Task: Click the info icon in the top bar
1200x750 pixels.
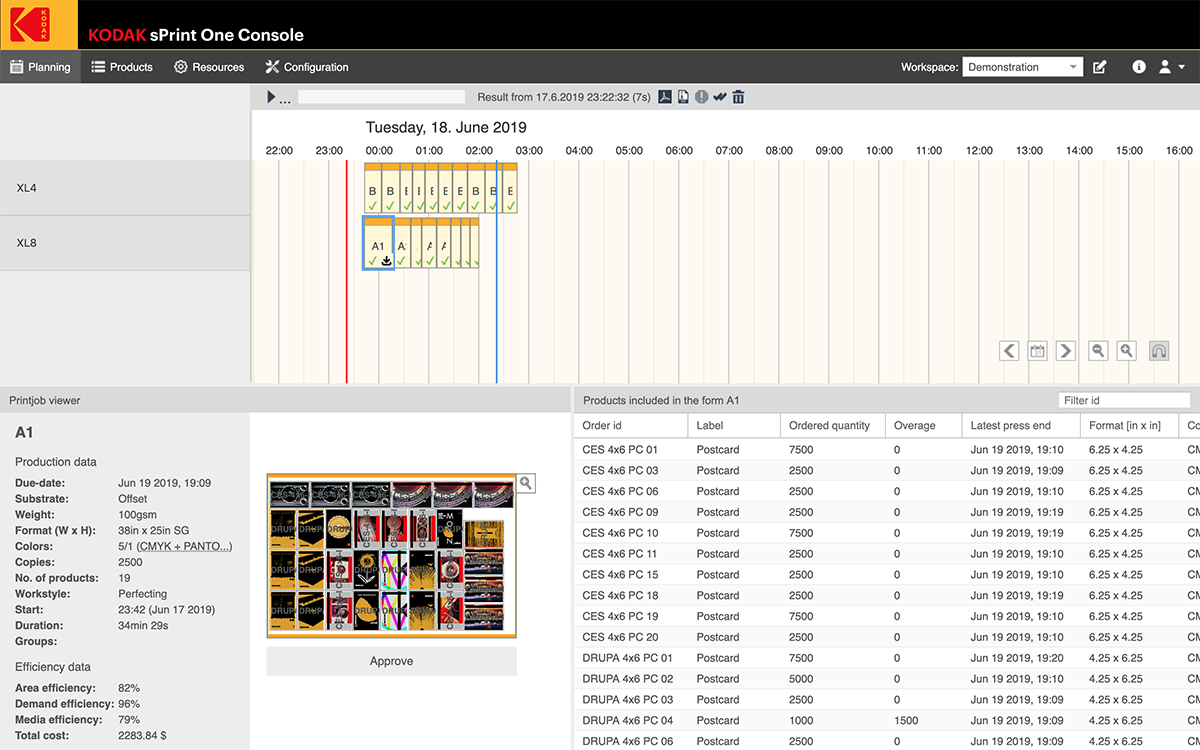Action: 1138,67
